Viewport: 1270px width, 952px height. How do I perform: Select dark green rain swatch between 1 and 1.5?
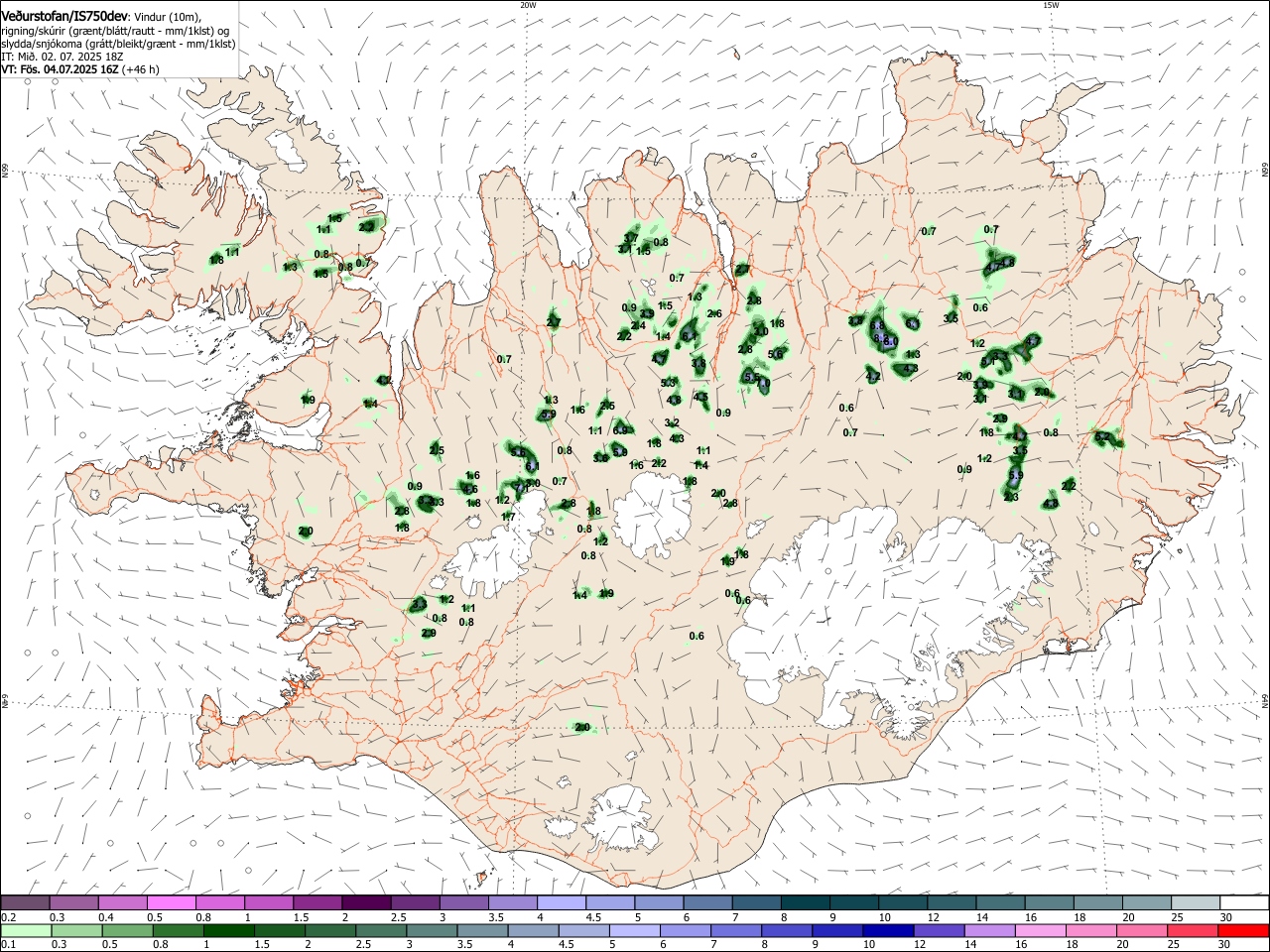(x=230, y=931)
